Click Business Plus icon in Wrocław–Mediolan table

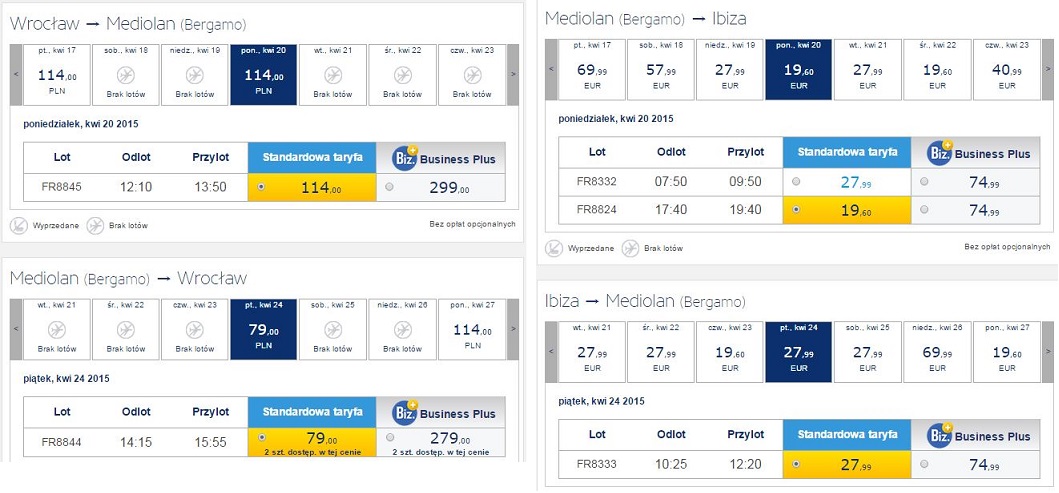coord(404,158)
